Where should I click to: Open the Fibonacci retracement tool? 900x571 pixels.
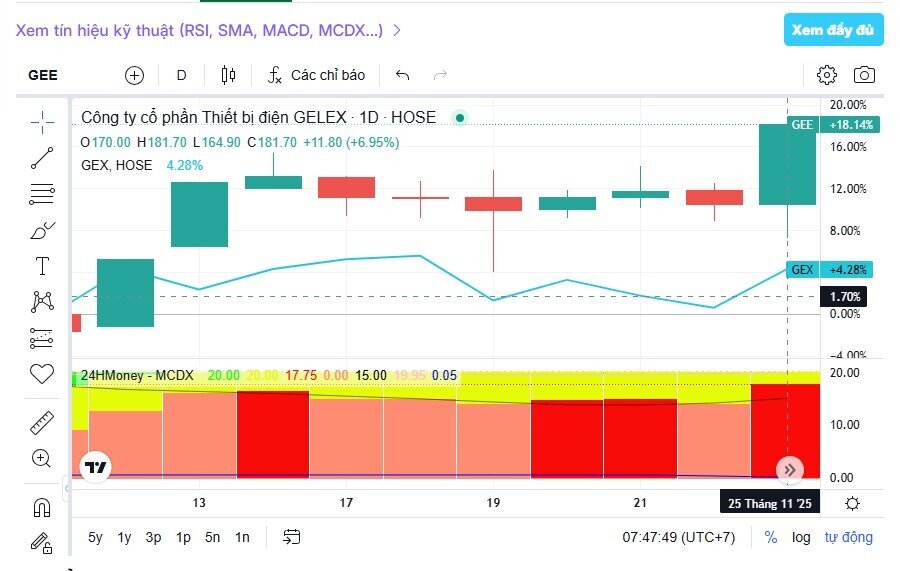[x=42, y=194]
